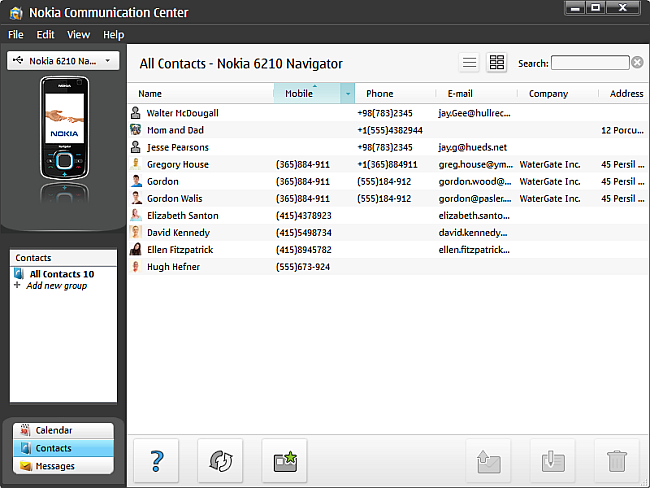Click Mom and Dad contact avatar
Screen dimensions: 650x488
(x=136, y=130)
